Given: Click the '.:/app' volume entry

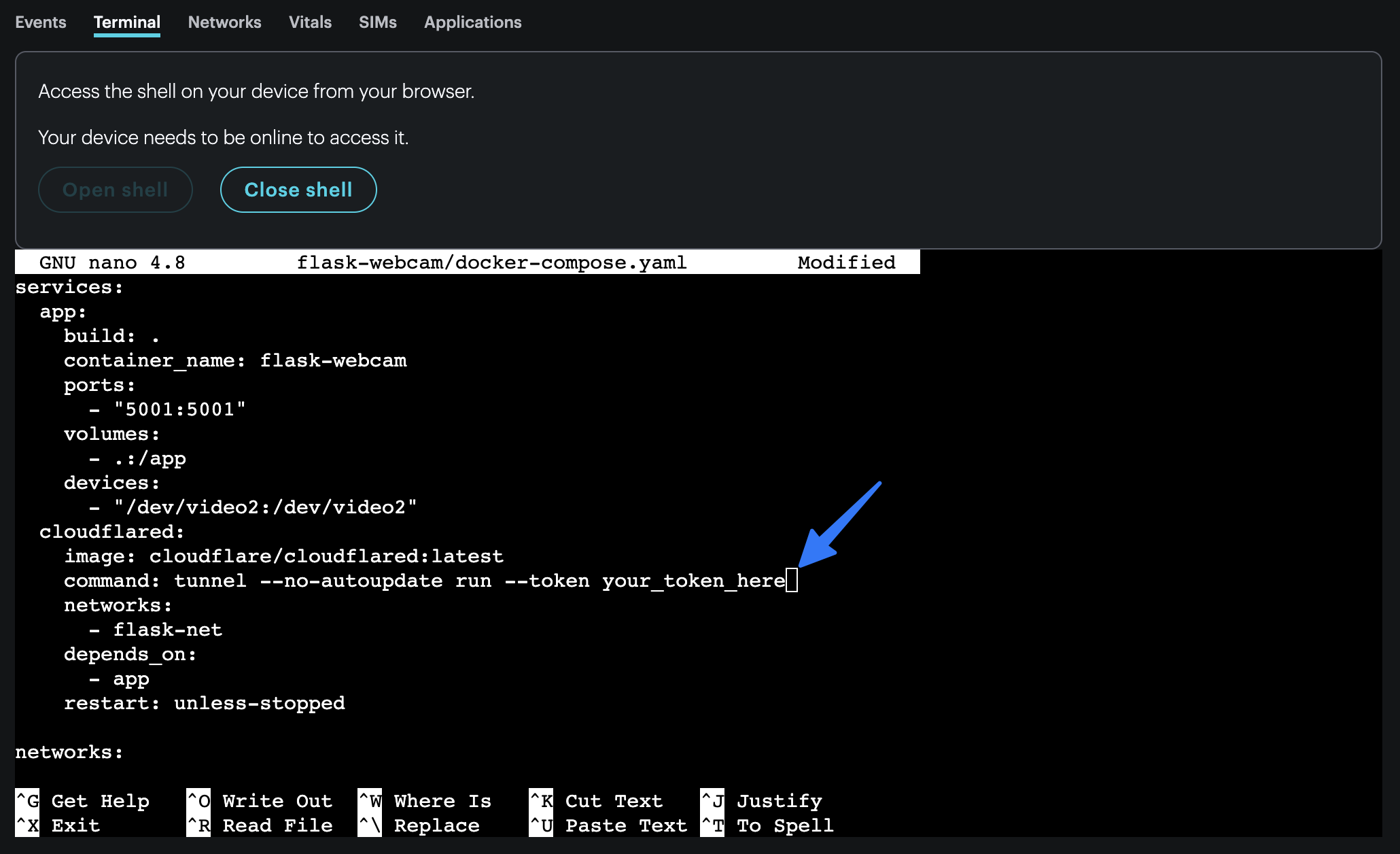Looking at the screenshot, I should point(150,458).
